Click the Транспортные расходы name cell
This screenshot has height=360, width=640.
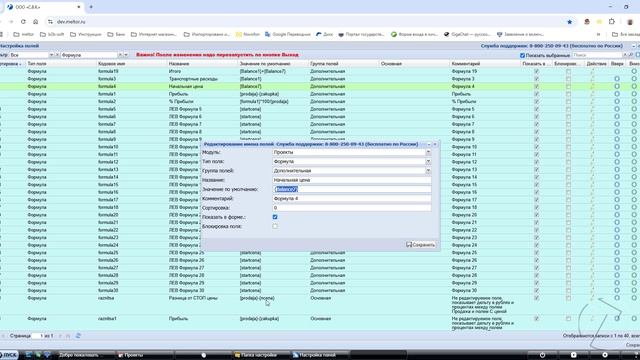coord(193,79)
